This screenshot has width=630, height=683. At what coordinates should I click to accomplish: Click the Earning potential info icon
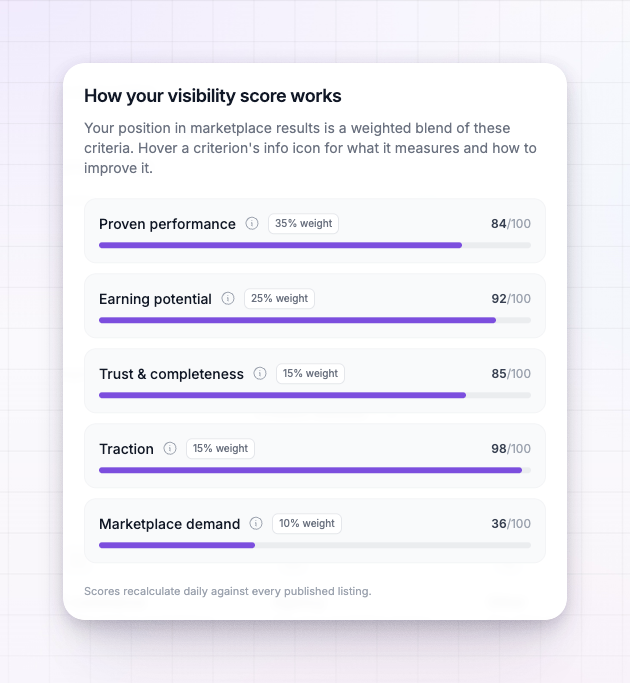228,298
